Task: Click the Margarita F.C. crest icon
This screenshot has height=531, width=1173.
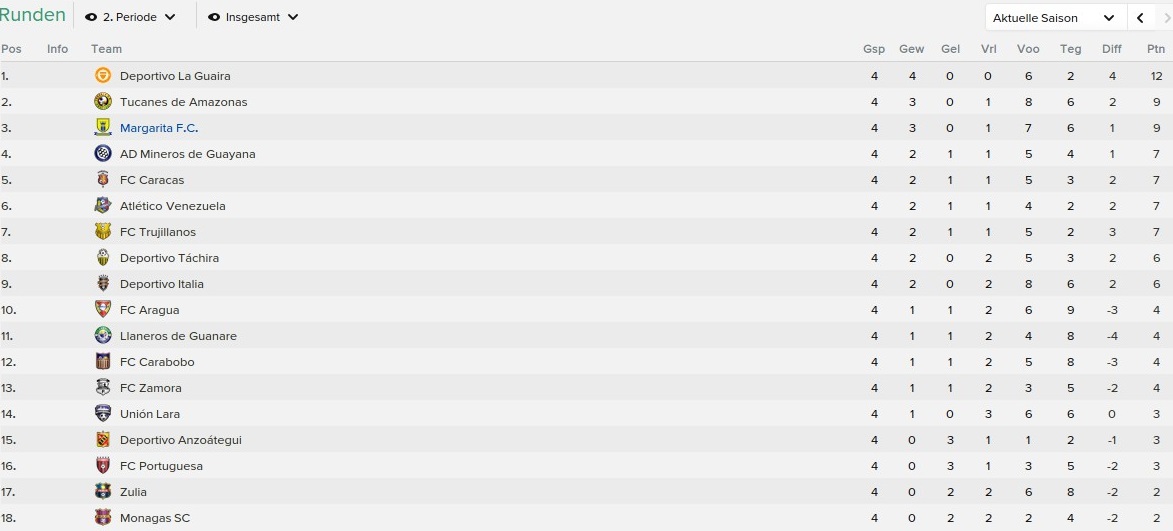Action: point(103,128)
